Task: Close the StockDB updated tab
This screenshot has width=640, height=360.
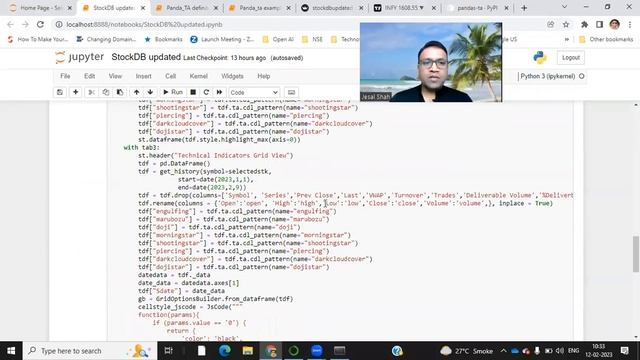Action: tap(143, 8)
